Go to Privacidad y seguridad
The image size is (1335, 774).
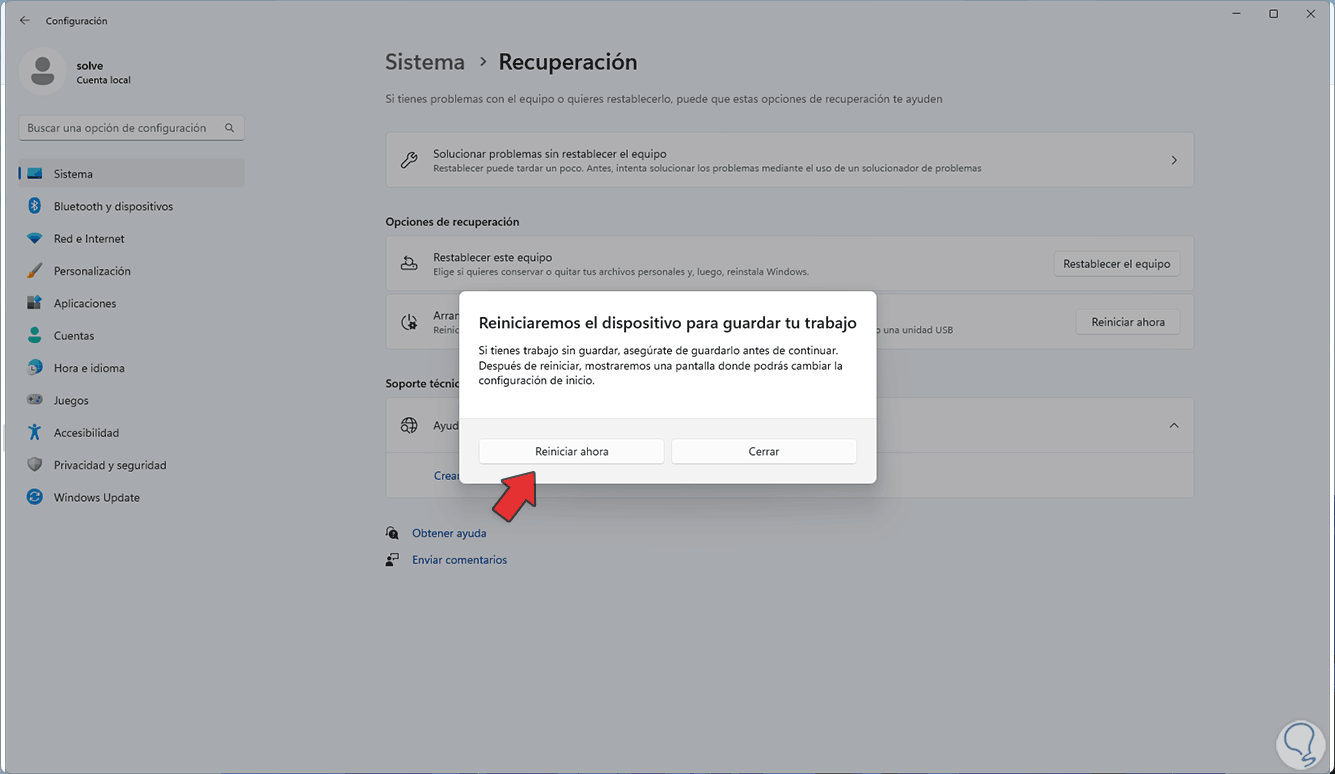tap(131, 465)
